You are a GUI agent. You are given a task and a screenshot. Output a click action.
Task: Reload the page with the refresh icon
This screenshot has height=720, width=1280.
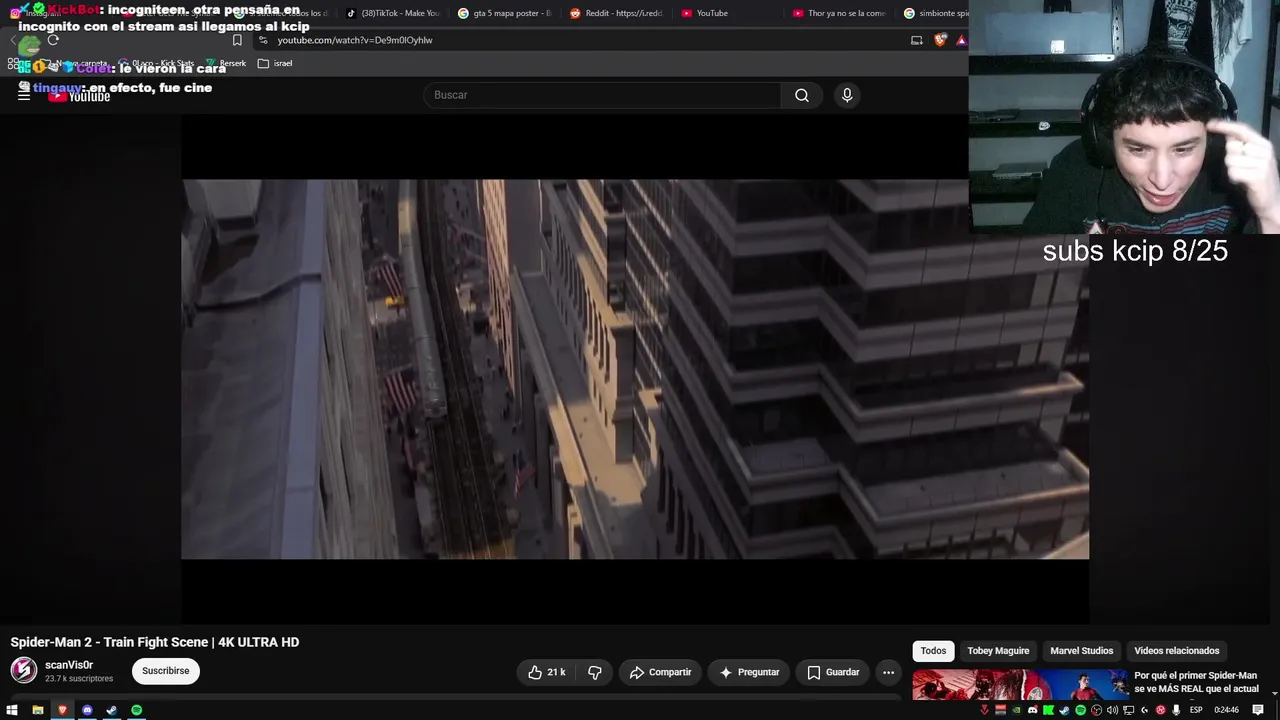pos(53,40)
